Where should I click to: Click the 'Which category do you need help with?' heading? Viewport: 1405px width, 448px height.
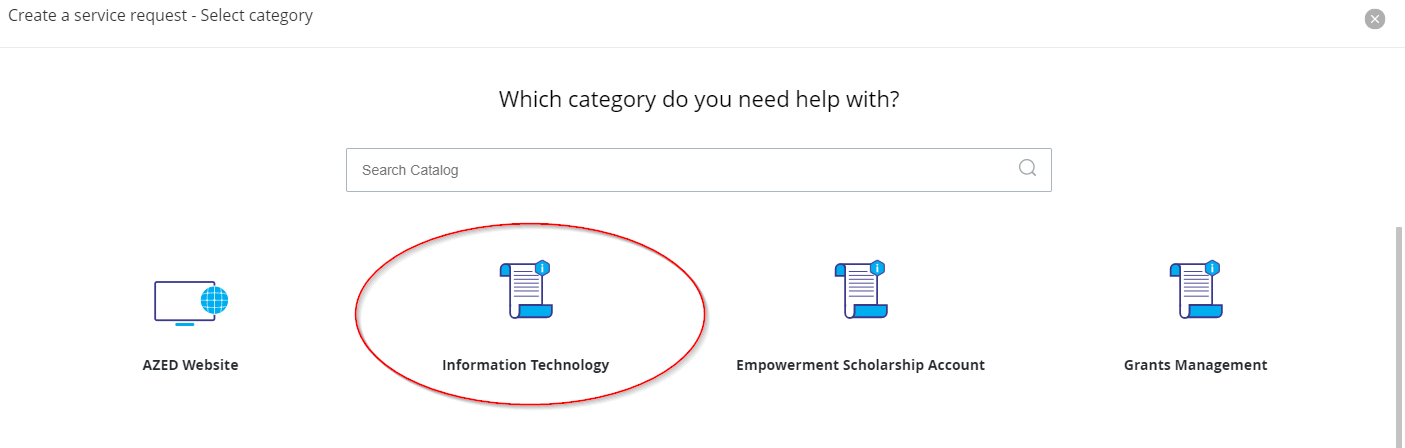(699, 100)
